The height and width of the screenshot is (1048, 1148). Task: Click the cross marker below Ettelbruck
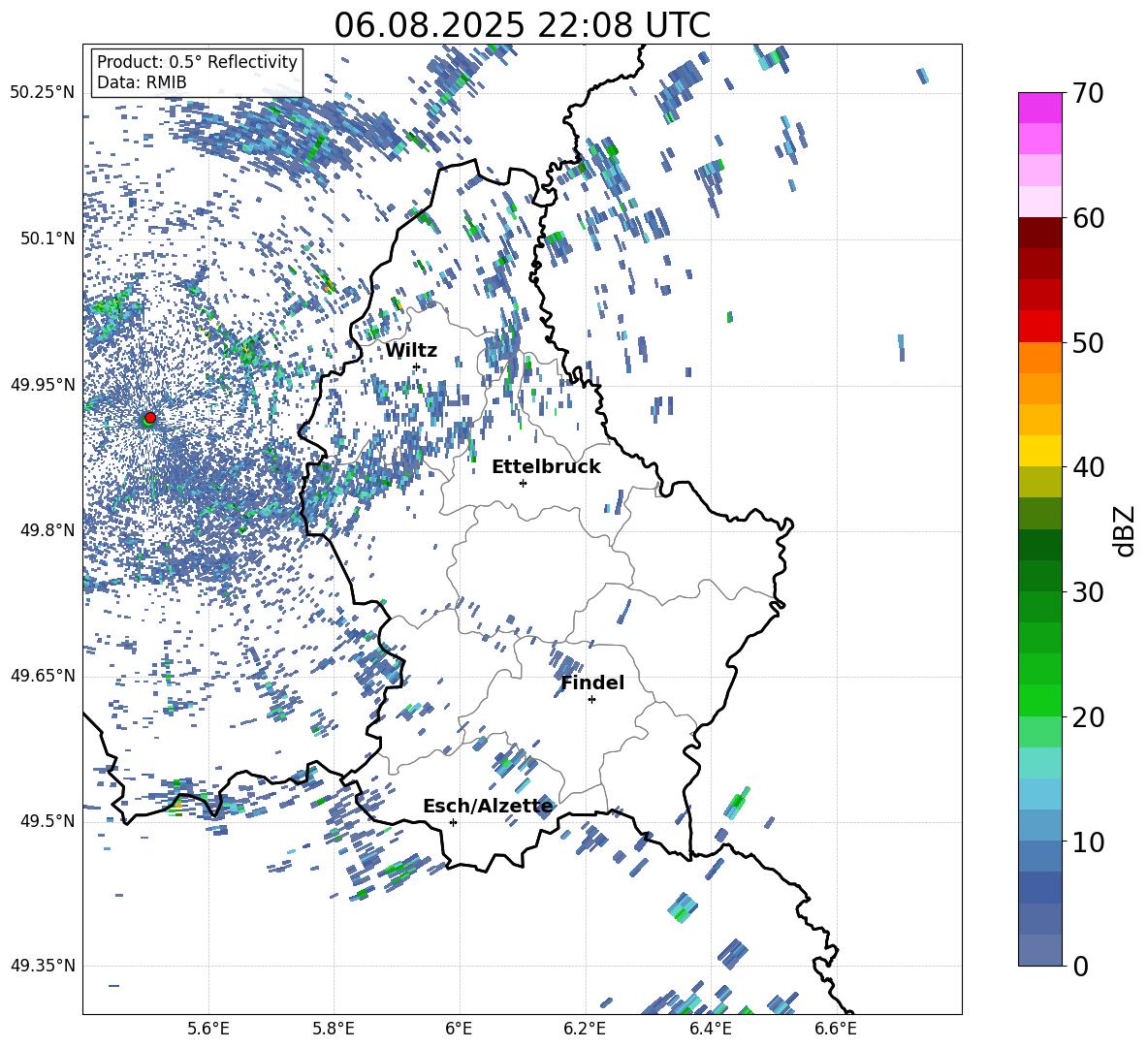coord(523,483)
